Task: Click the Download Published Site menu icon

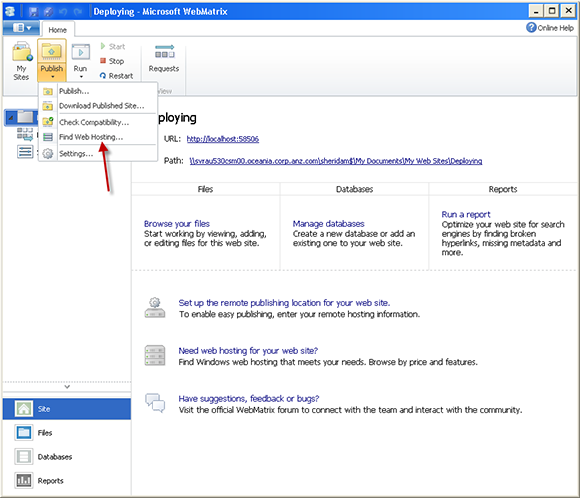Action: [x=48, y=106]
